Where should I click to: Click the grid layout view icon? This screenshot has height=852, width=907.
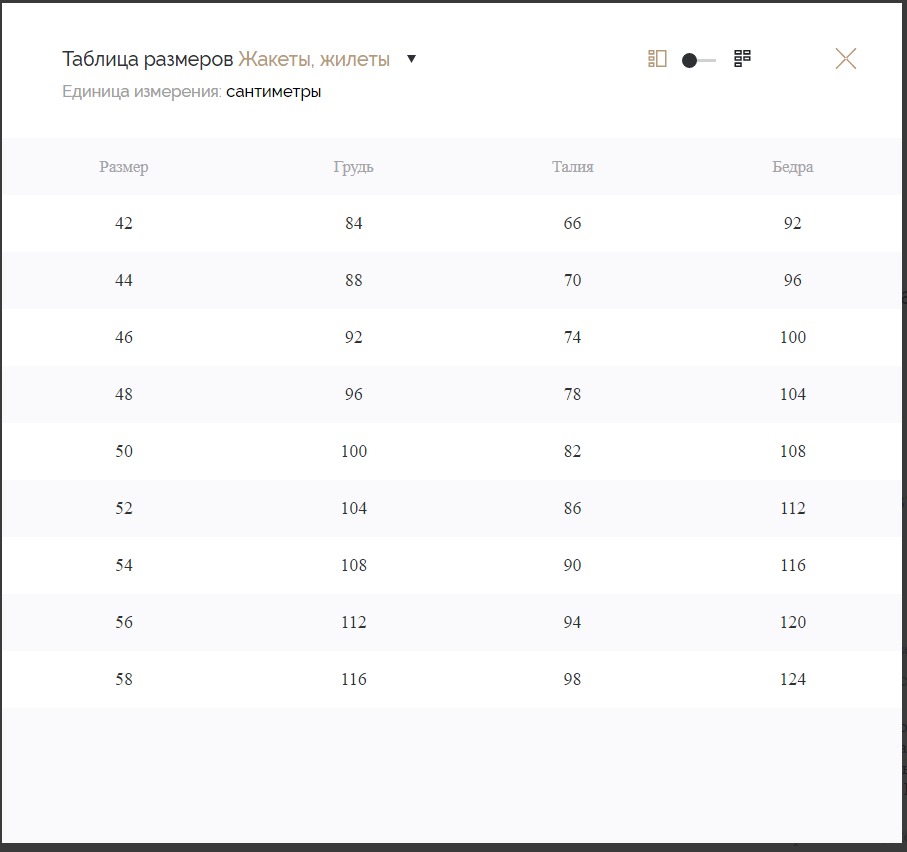click(742, 59)
